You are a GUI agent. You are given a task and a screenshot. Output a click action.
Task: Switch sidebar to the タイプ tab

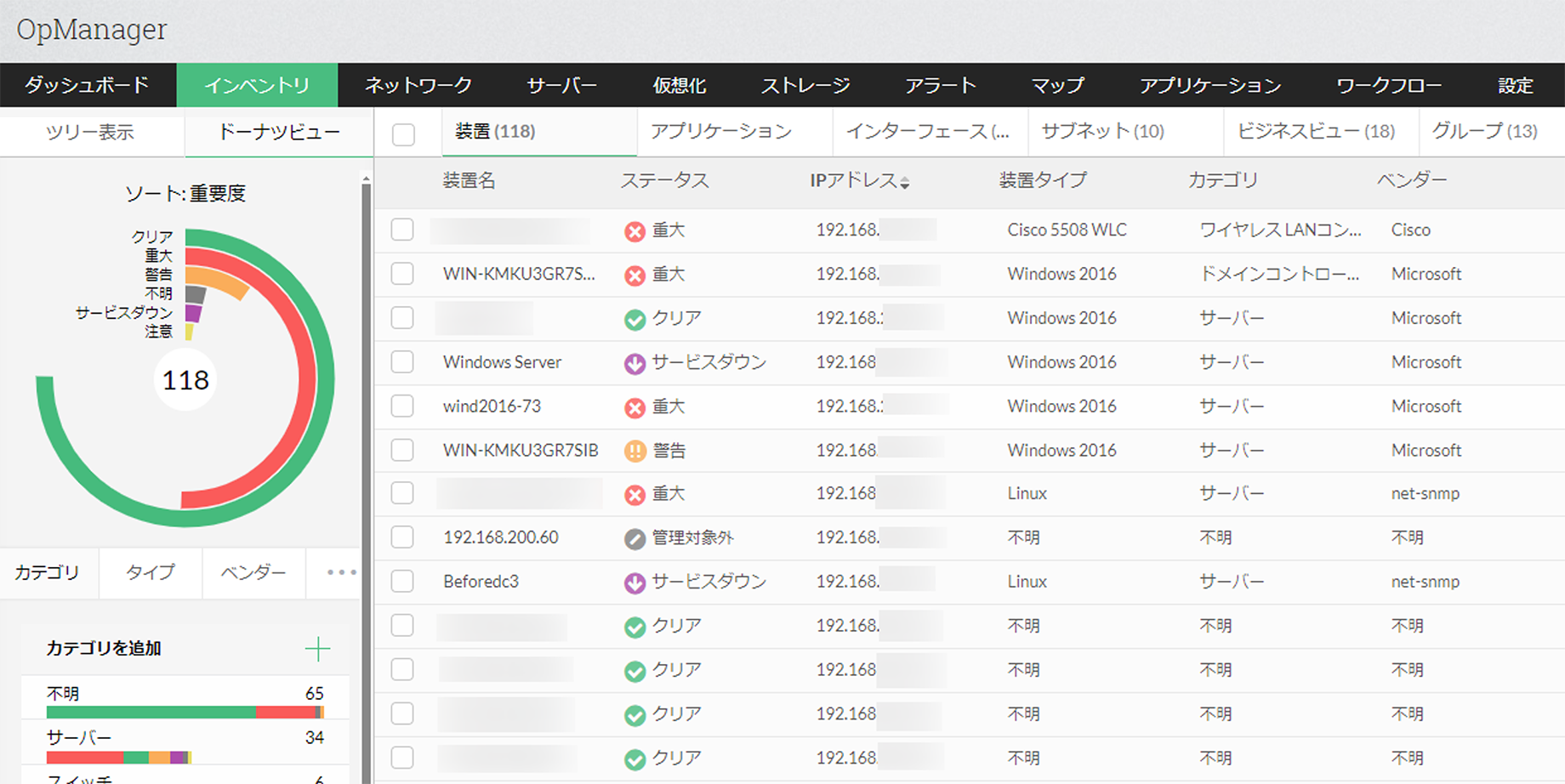click(x=151, y=572)
